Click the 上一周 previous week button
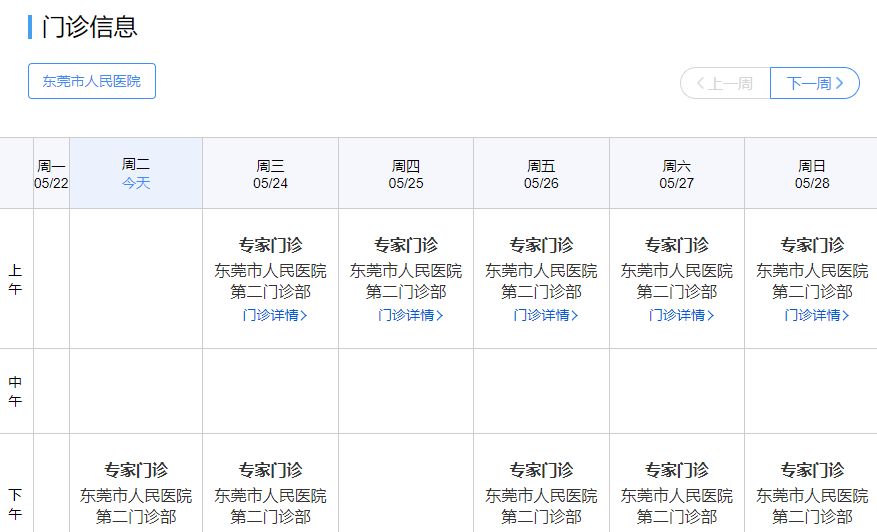This screenshot has width=877, height=532. coord(725,83)
